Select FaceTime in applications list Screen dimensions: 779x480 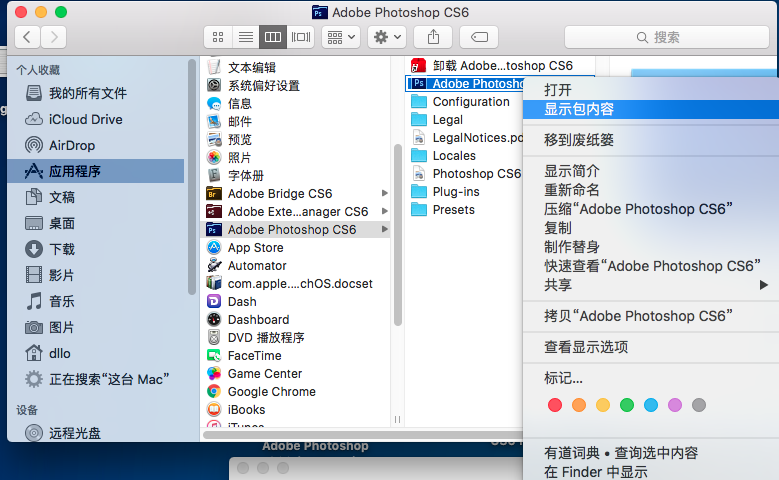point(295,355)
